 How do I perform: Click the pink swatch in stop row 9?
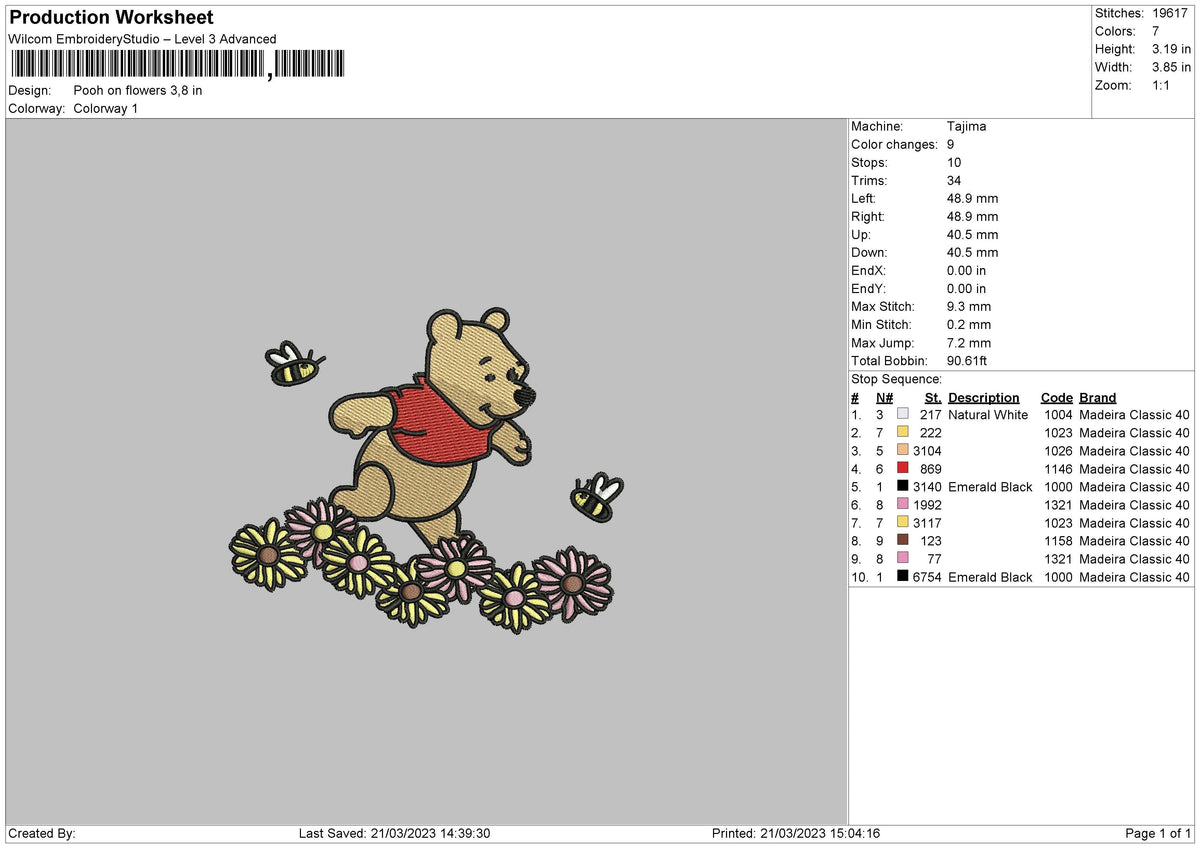pyautogui.click(x=903, y=559)
